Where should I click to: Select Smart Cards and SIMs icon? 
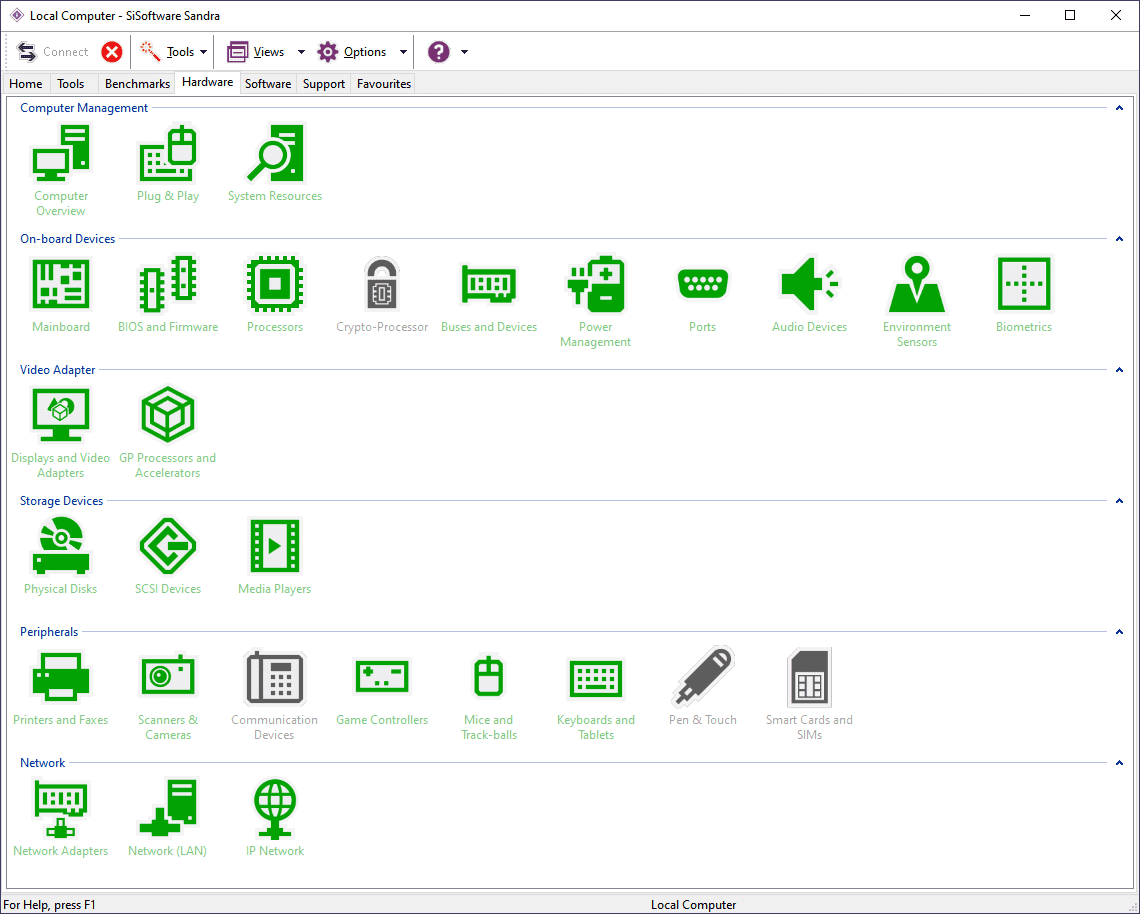(x=809, y=693)
